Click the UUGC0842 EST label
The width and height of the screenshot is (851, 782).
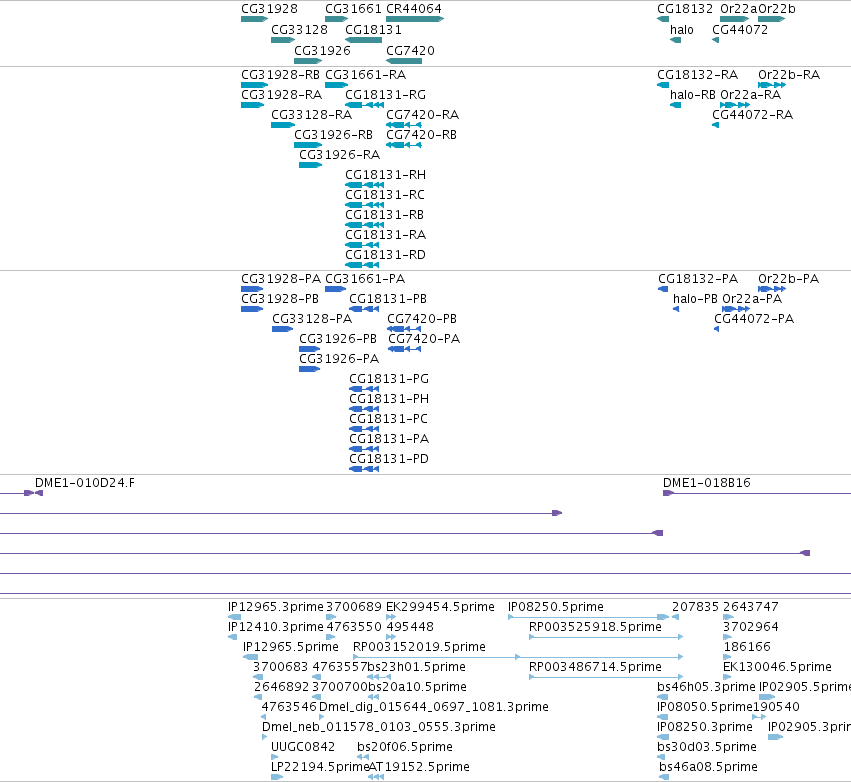[303, 747]
